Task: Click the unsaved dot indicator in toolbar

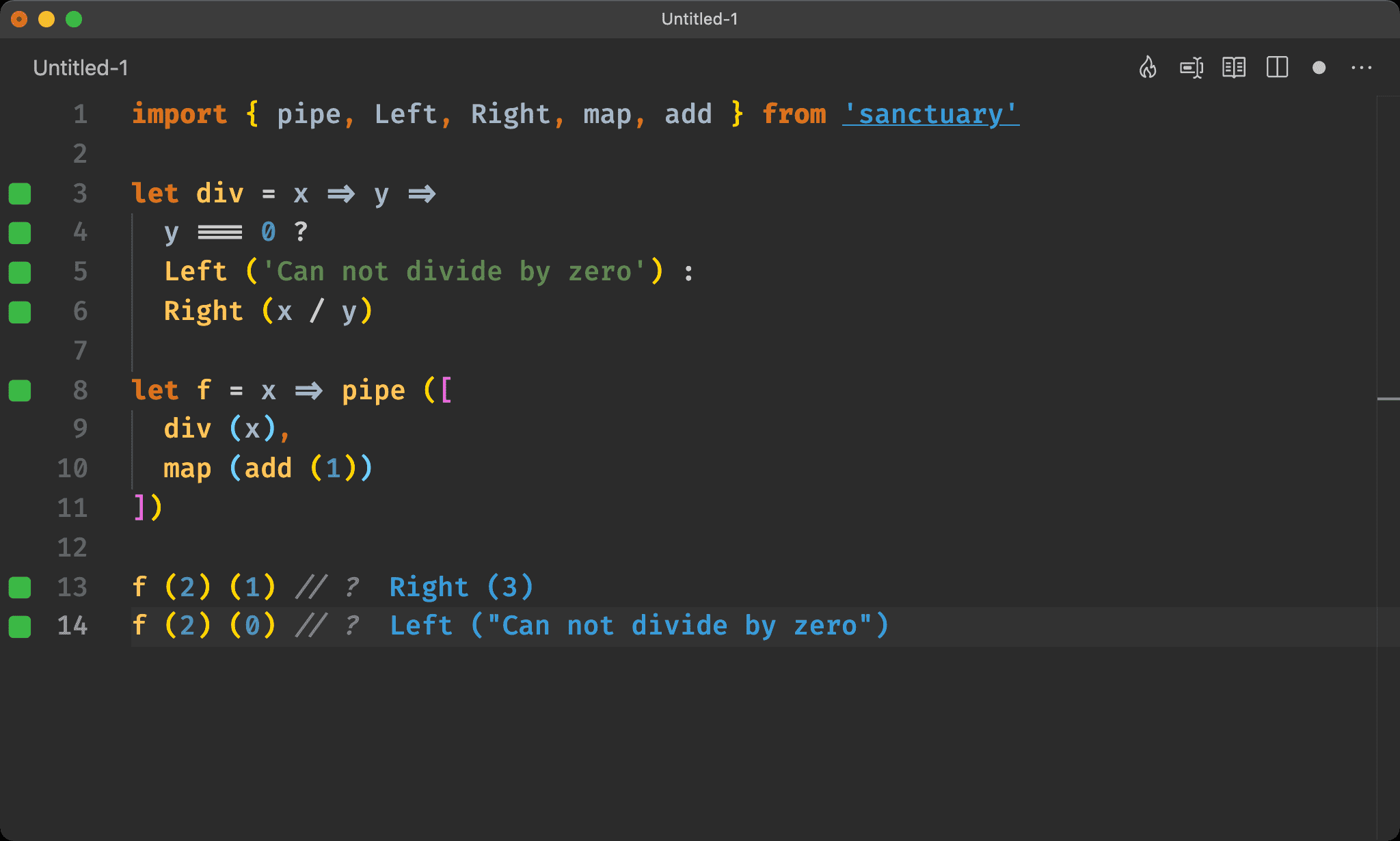Action: 1319,68
